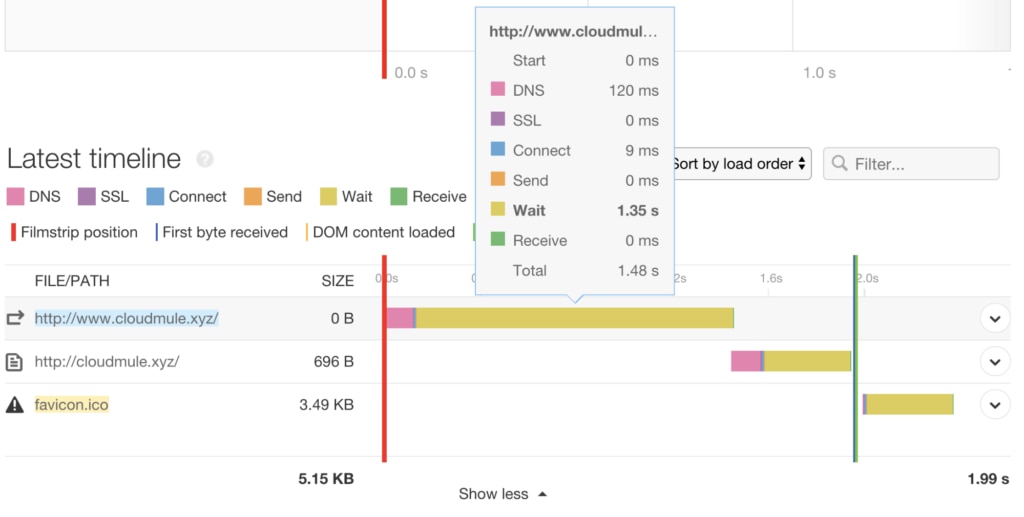1024x517 pixels.
Task: Click the yellow Wait legend swatch
Action: click(328, 196)
